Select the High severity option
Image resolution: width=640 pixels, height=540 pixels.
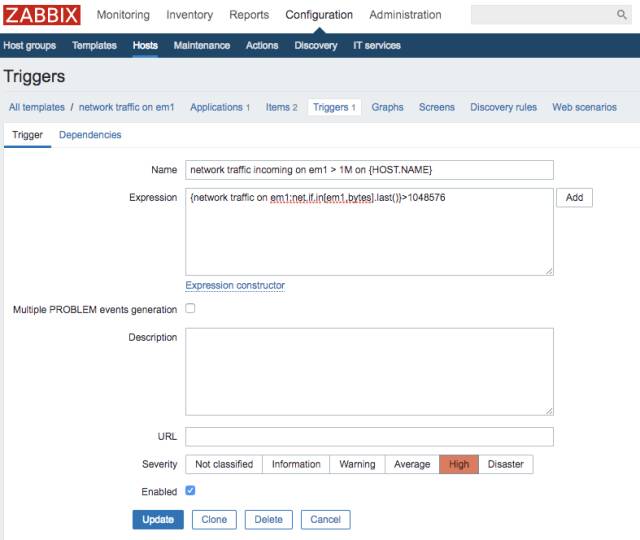(459, 464)
